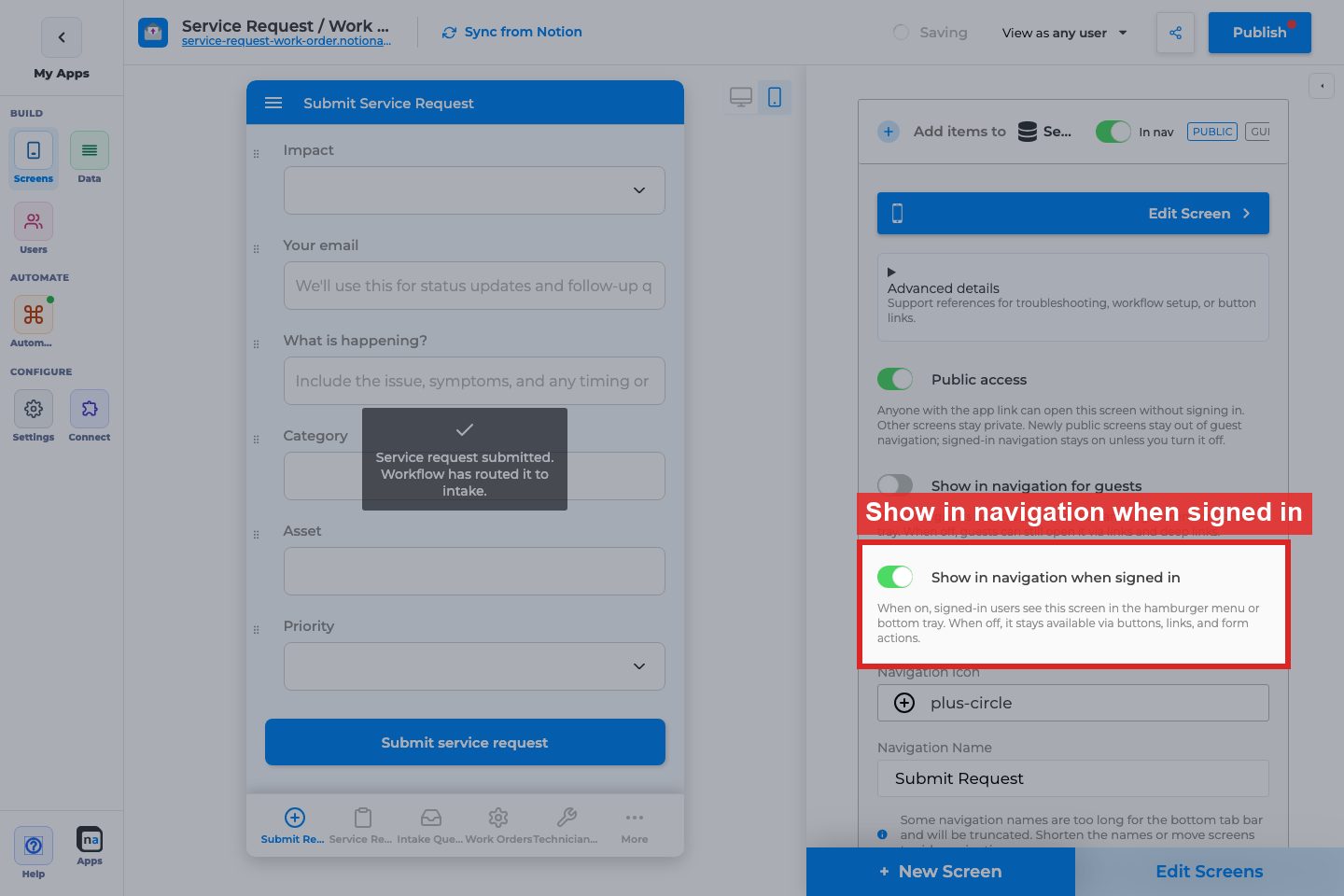Open the Users section
This screenshot has height=896, width=1344.
click(x=34, y=229)
